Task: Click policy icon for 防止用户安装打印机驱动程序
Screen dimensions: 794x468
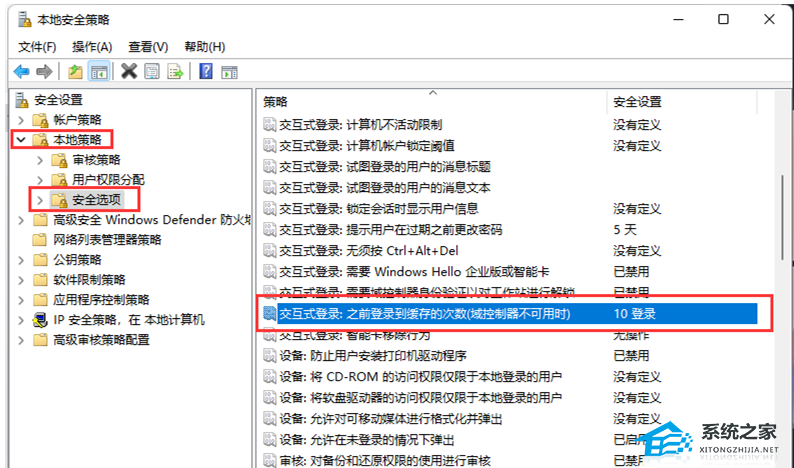Action: click(x=270, y=356)
